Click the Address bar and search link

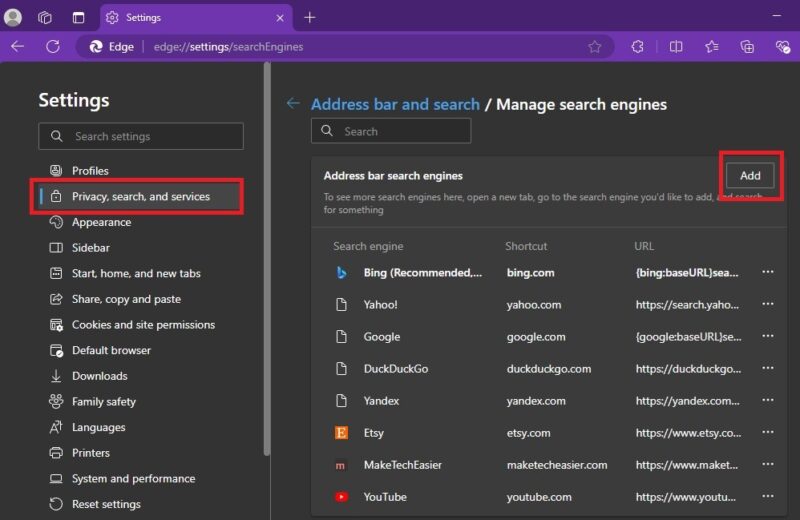(x=395, y=104)
